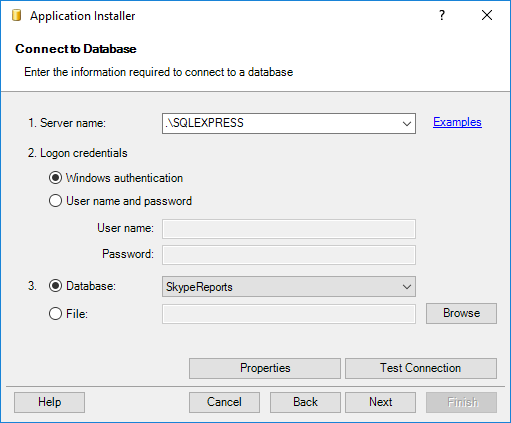Select the Database radio button

[x=55, y=286]
